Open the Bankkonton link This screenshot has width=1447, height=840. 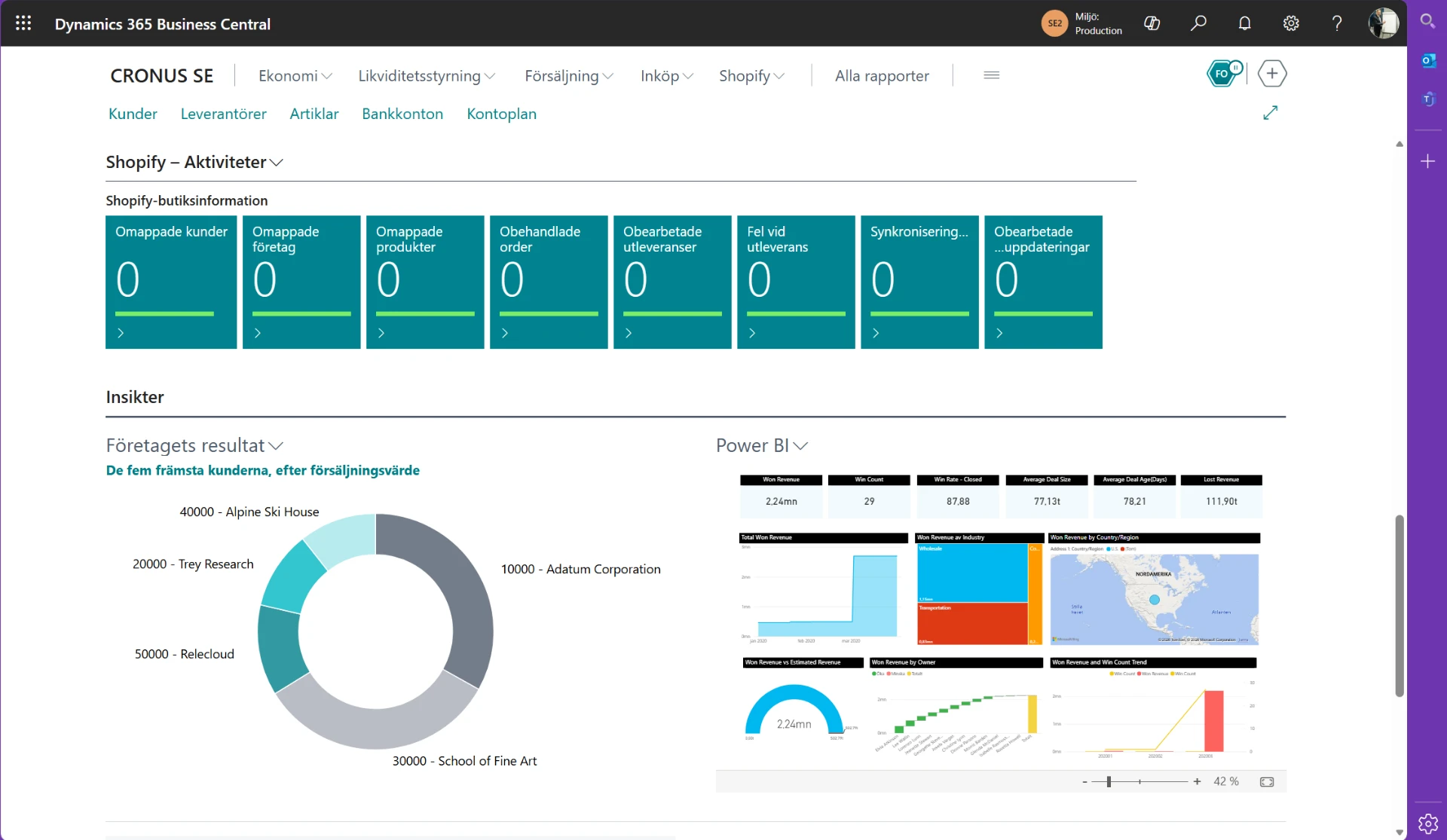click(x=402, y=114)
